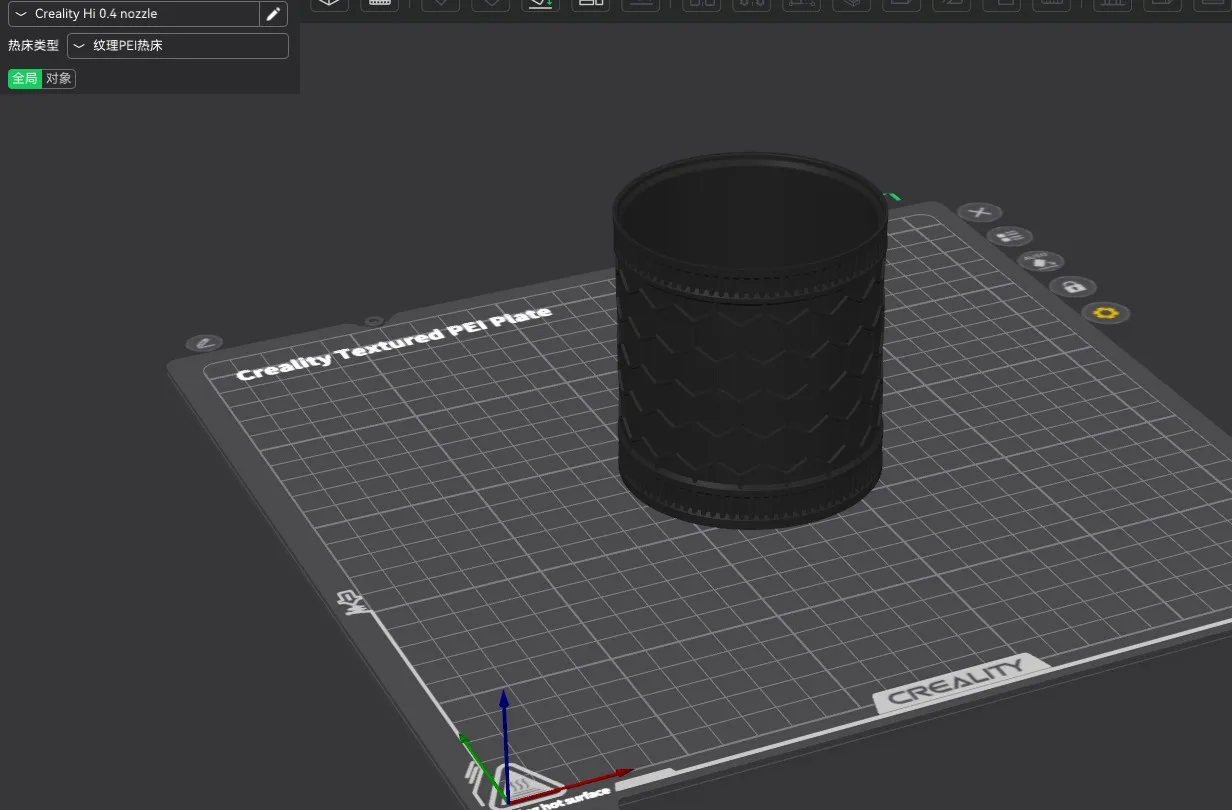Click the AUTO icon beside the plate
Image resolution: width=1232 pixels, height=810 pixels.
pyautogui.click(x=1041, y=261)
